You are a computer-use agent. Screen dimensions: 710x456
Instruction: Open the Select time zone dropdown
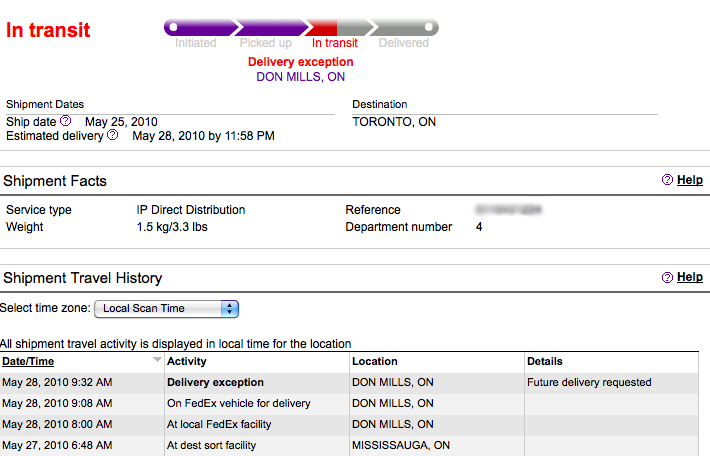(x=166, y=308)
